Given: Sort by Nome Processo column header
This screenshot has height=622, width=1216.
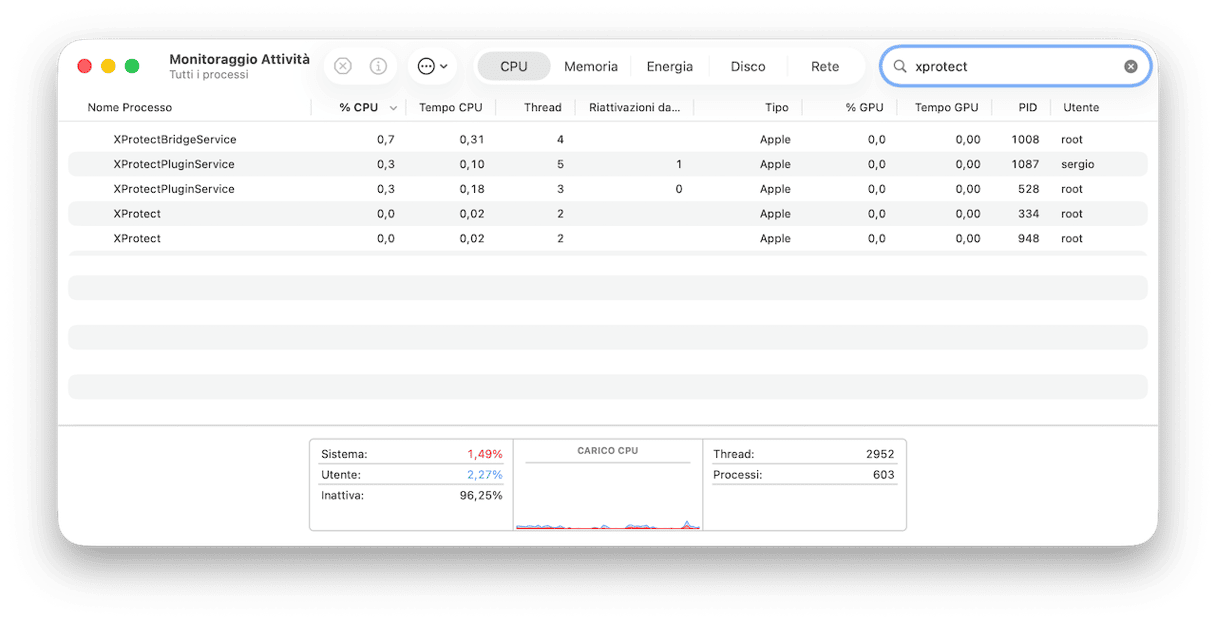Looking at the screenshot, I should pos(130,107).
